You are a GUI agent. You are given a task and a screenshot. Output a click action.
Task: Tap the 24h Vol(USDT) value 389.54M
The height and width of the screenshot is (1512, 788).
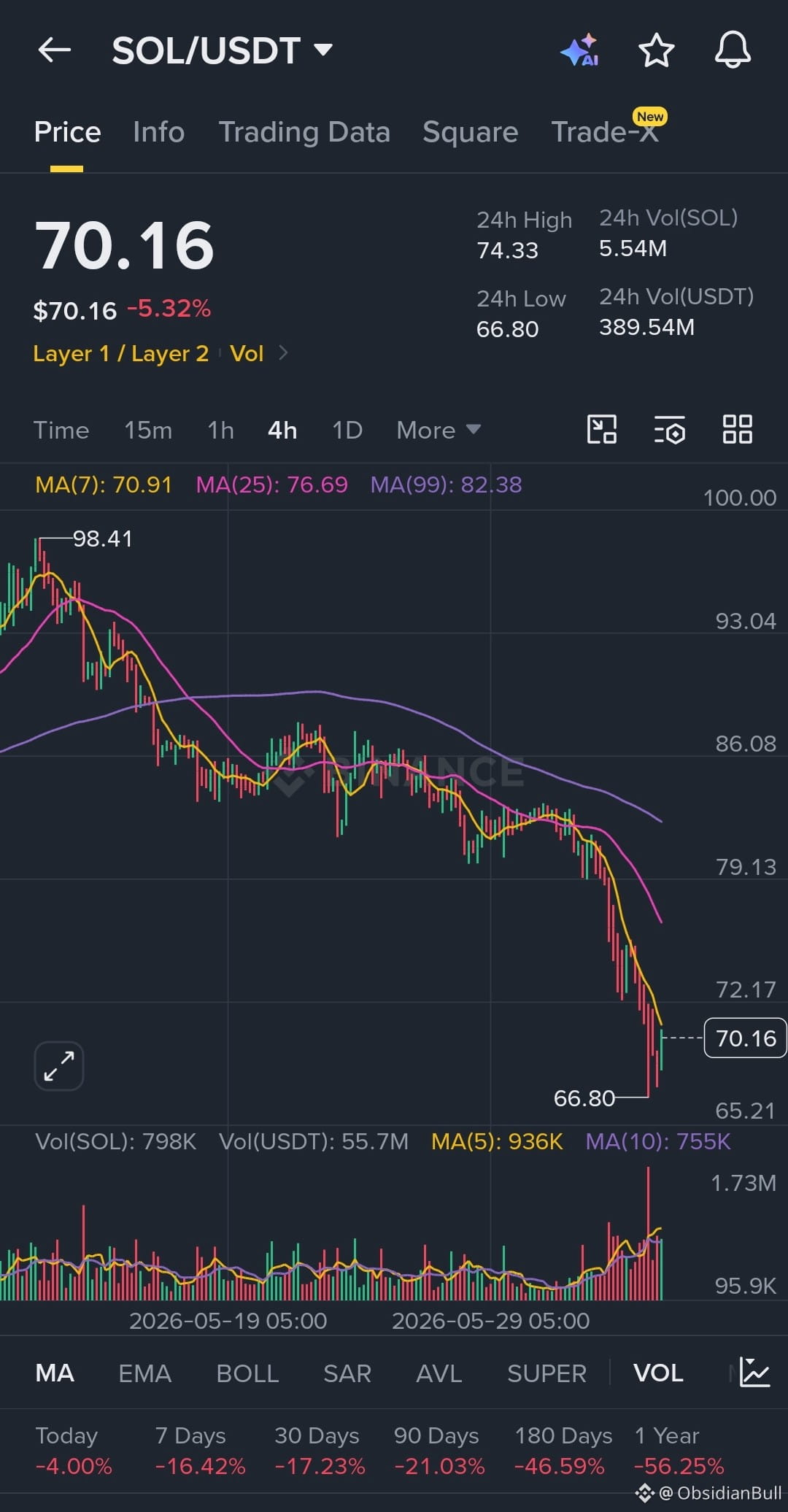(646, 327)
